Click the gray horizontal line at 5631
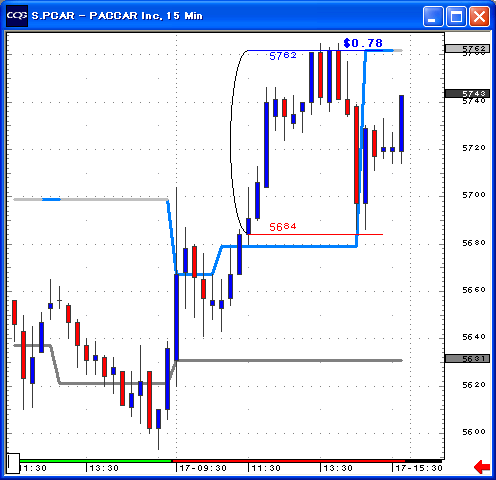 tap(290, 360)
